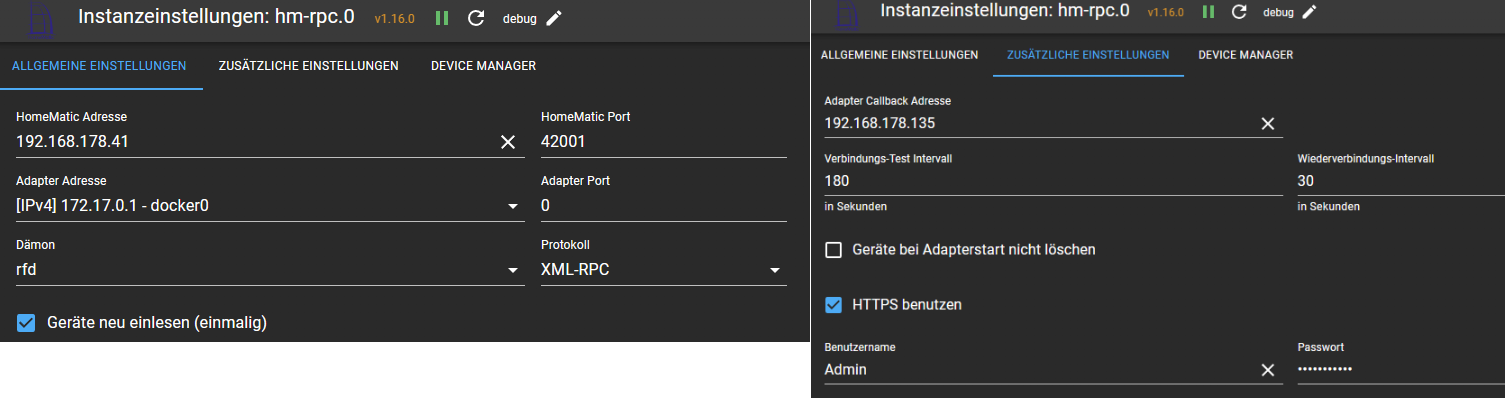1505x398 pixels.
Task: Focus the Passwort input field
Action: coord(1401,370)
